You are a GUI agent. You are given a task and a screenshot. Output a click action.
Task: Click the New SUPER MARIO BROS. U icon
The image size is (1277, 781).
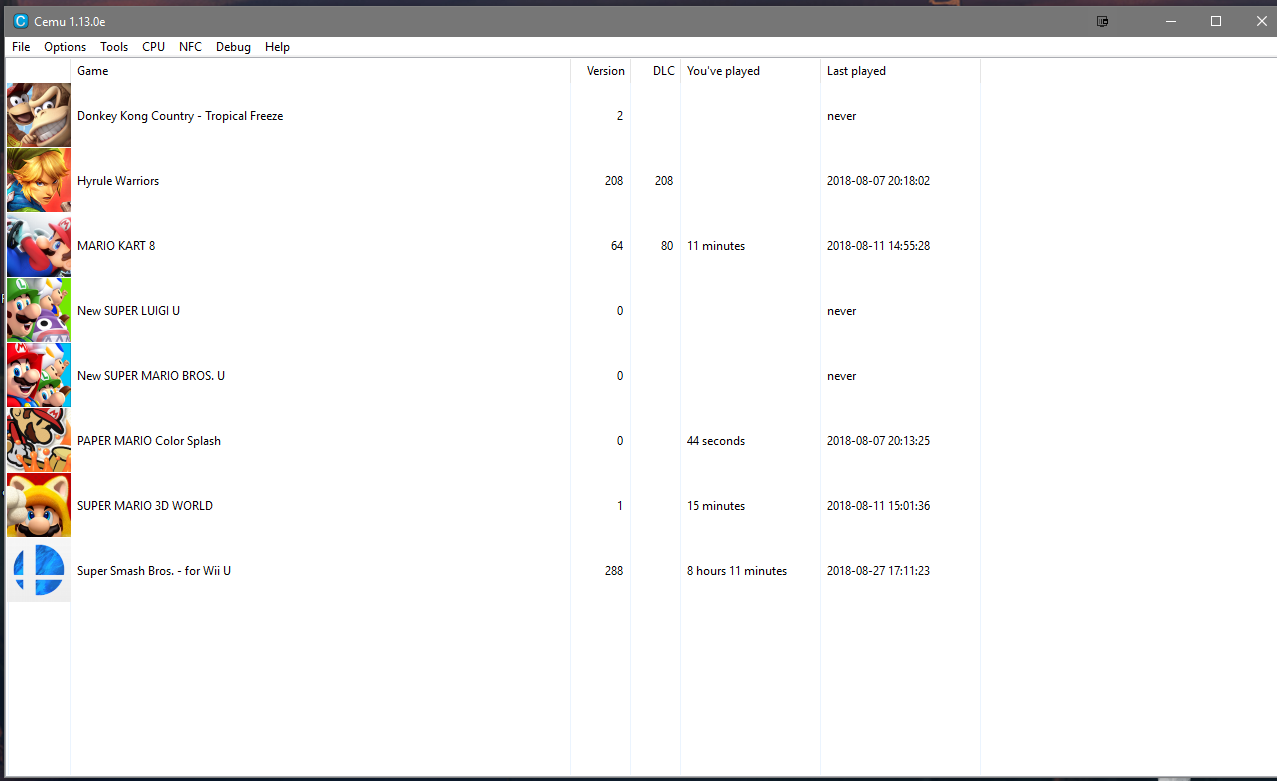pos(39,375)
